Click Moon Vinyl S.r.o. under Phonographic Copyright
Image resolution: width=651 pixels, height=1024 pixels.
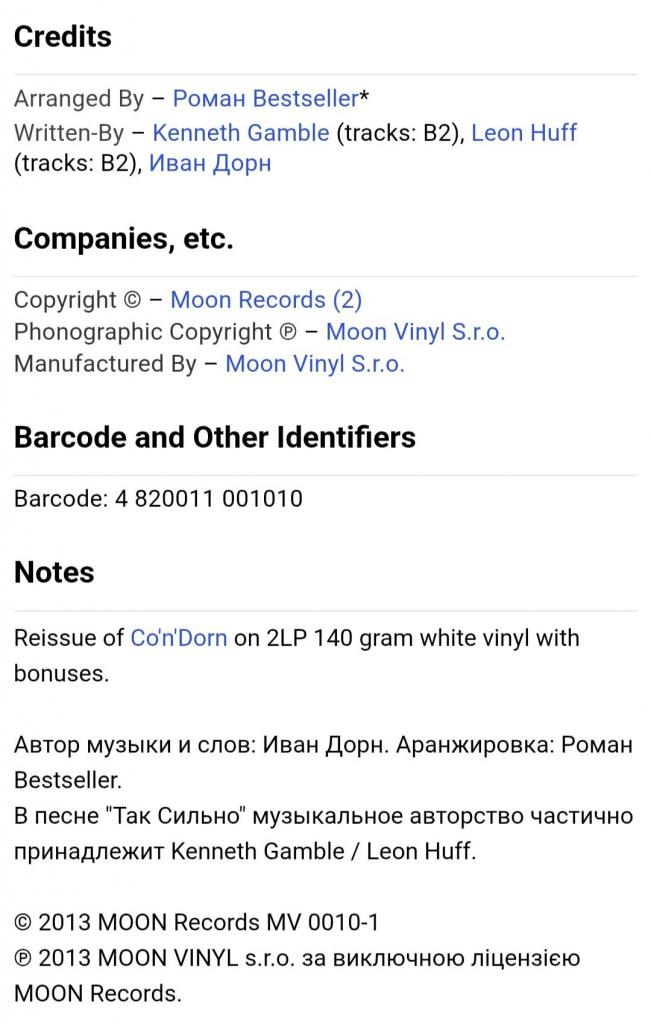click(x=415, y=332)
